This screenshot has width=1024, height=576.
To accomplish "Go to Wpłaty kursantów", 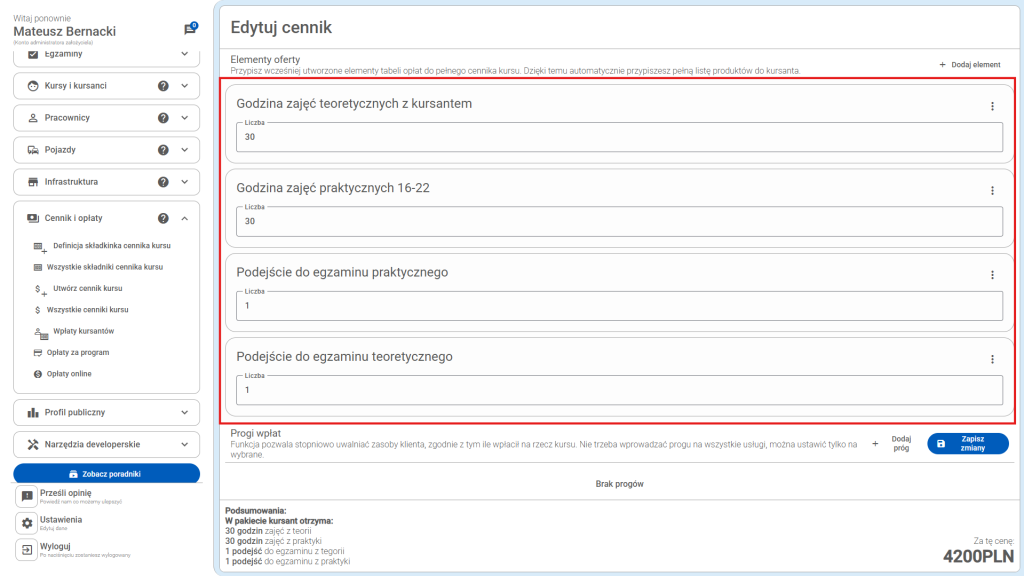I will point(83,331).
